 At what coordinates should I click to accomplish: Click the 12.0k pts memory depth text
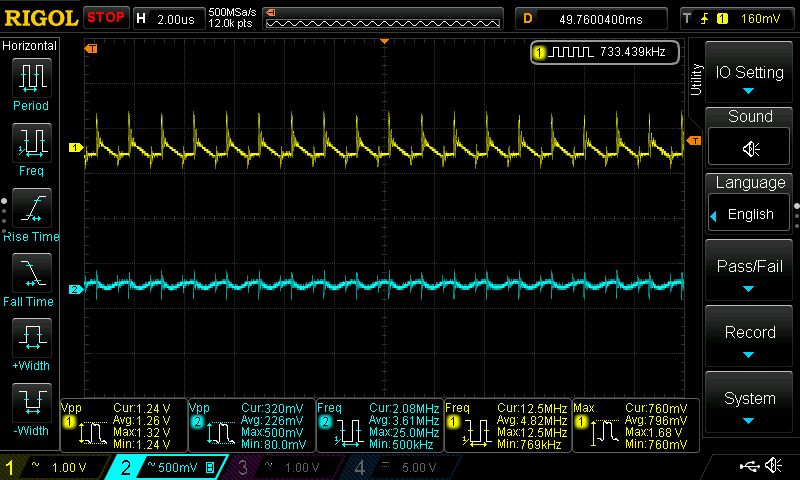[230, 24]
